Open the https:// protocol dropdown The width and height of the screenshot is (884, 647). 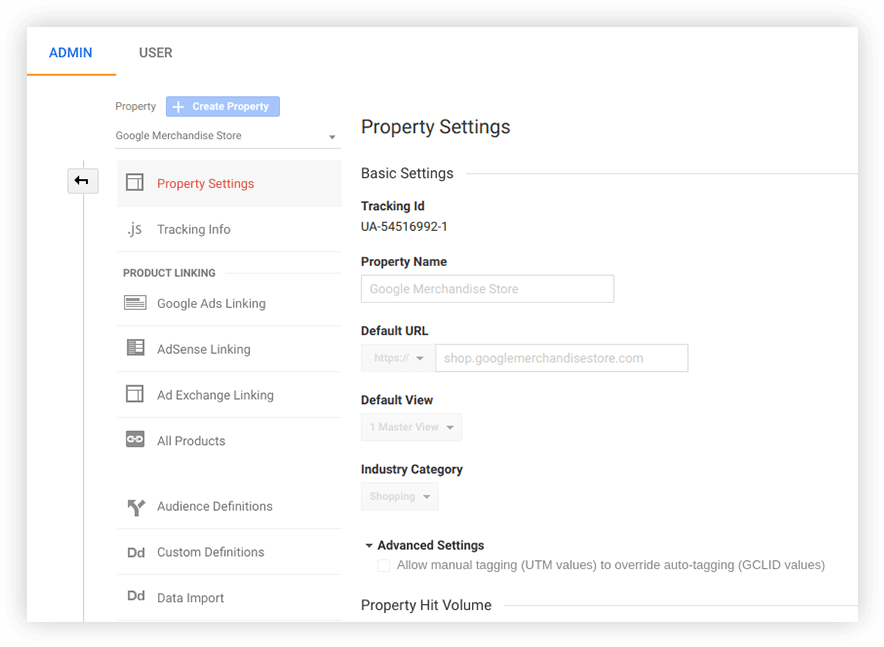coord(398,358)
